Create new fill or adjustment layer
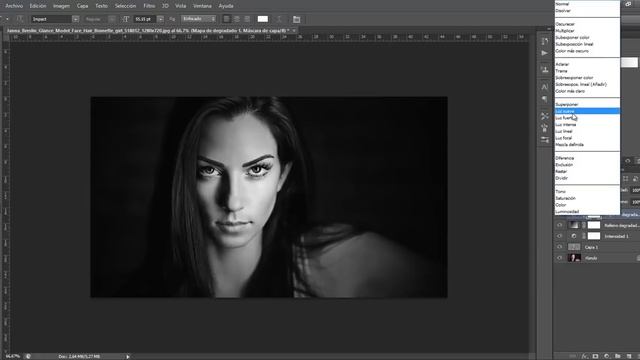The image size is (640, 360). (x=607, y=356)
